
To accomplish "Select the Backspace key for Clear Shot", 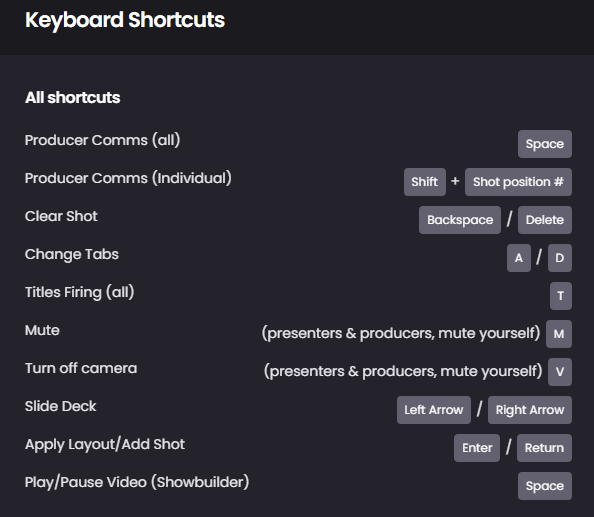I will click(x=460, y=220).
